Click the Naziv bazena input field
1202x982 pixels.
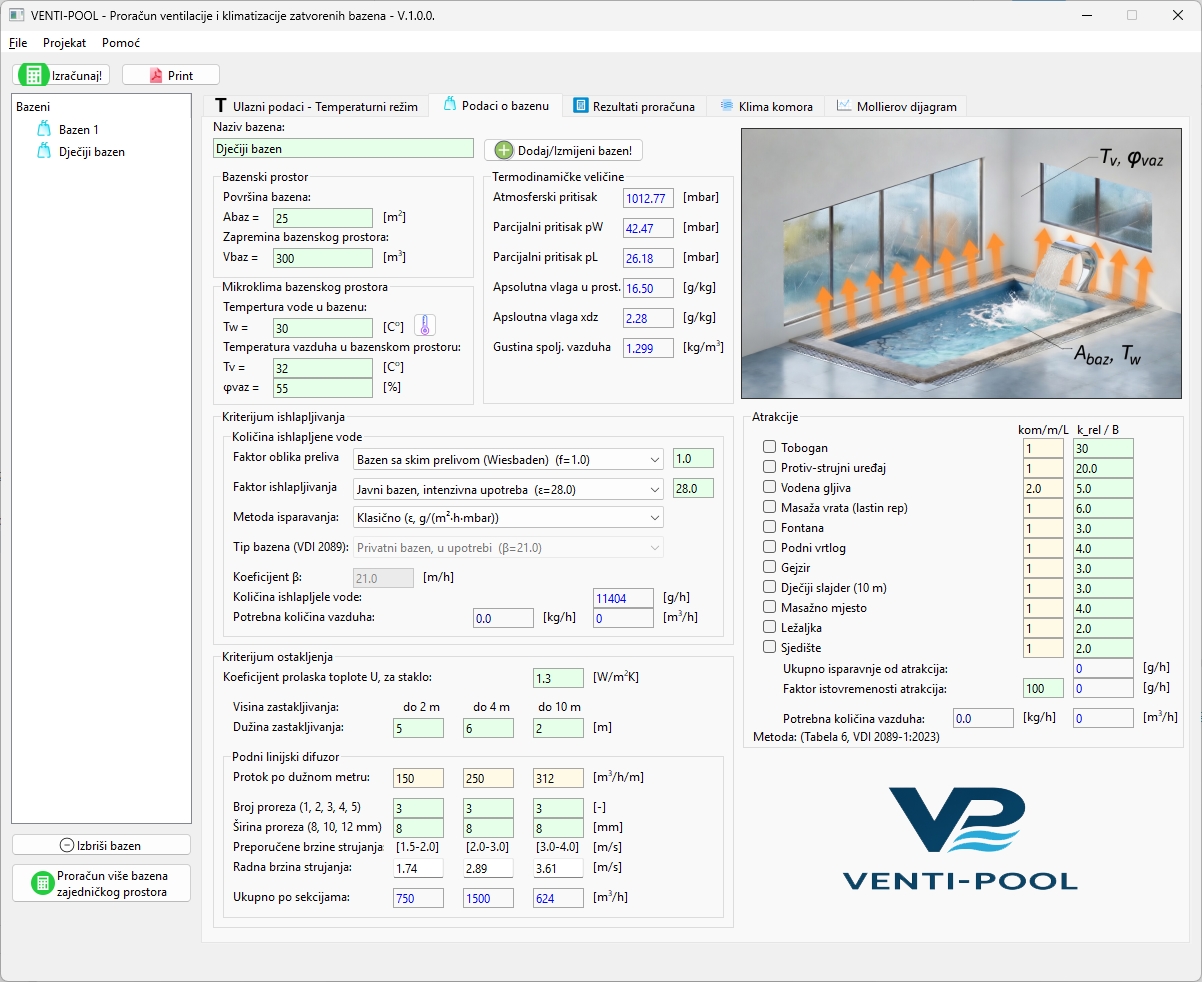pyautogui.click(x=343, y=149)
